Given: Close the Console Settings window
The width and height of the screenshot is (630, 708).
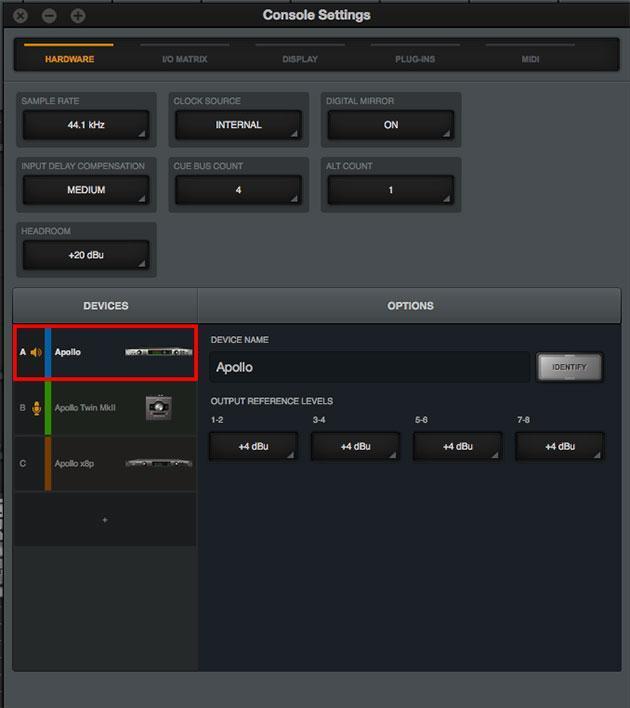Looking at the screenshot, I should coord(20,16).
